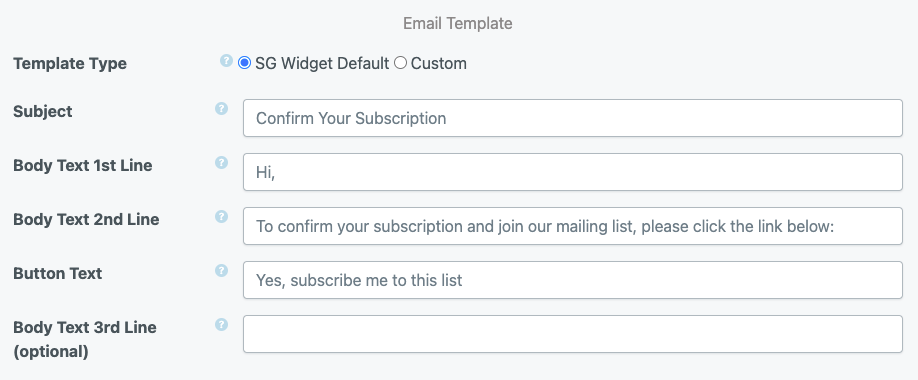Click the "Yes, subscribe me to this list" field

pos(573,279)
